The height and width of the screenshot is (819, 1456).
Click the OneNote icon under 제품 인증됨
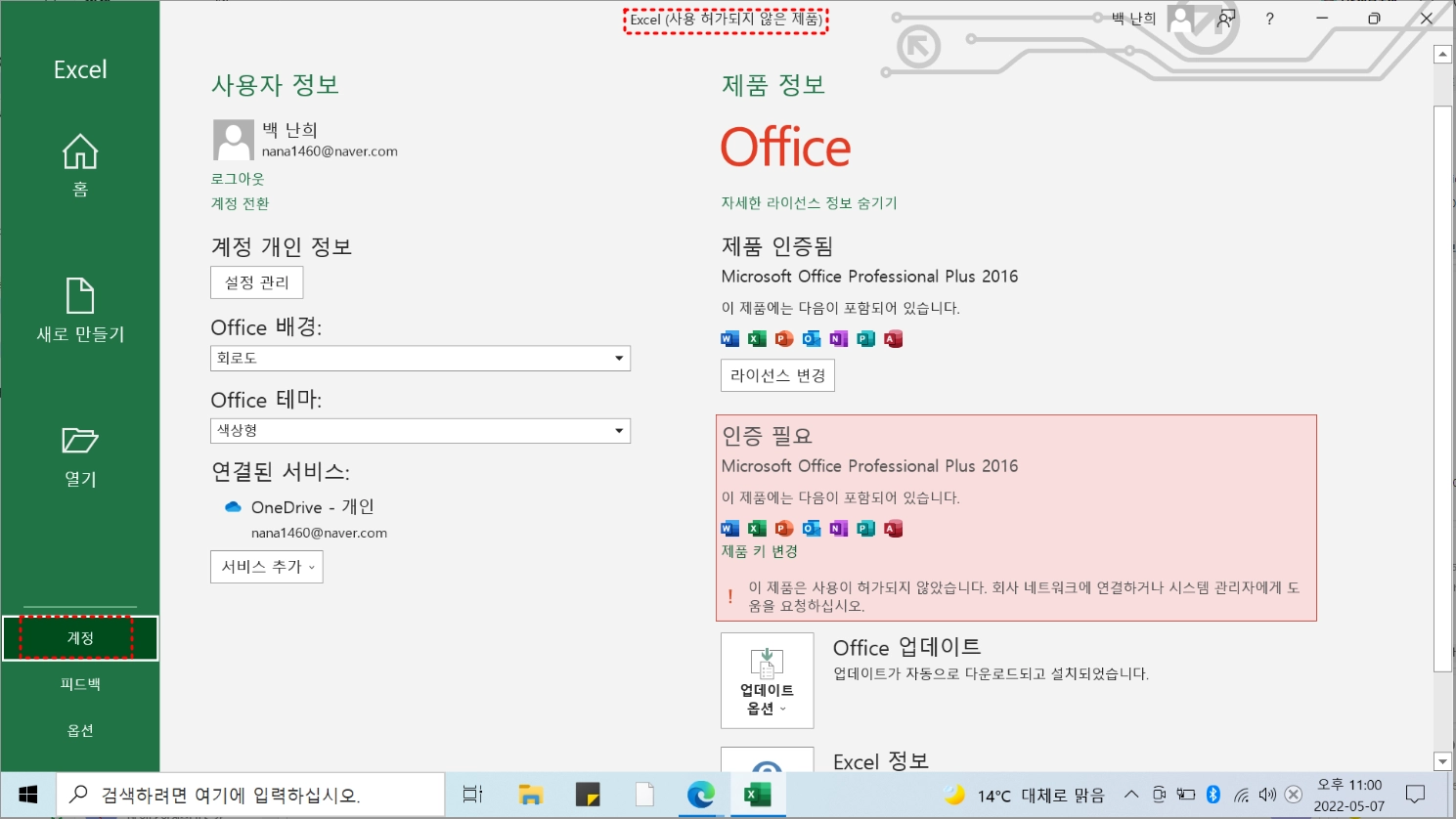[839, 339]
